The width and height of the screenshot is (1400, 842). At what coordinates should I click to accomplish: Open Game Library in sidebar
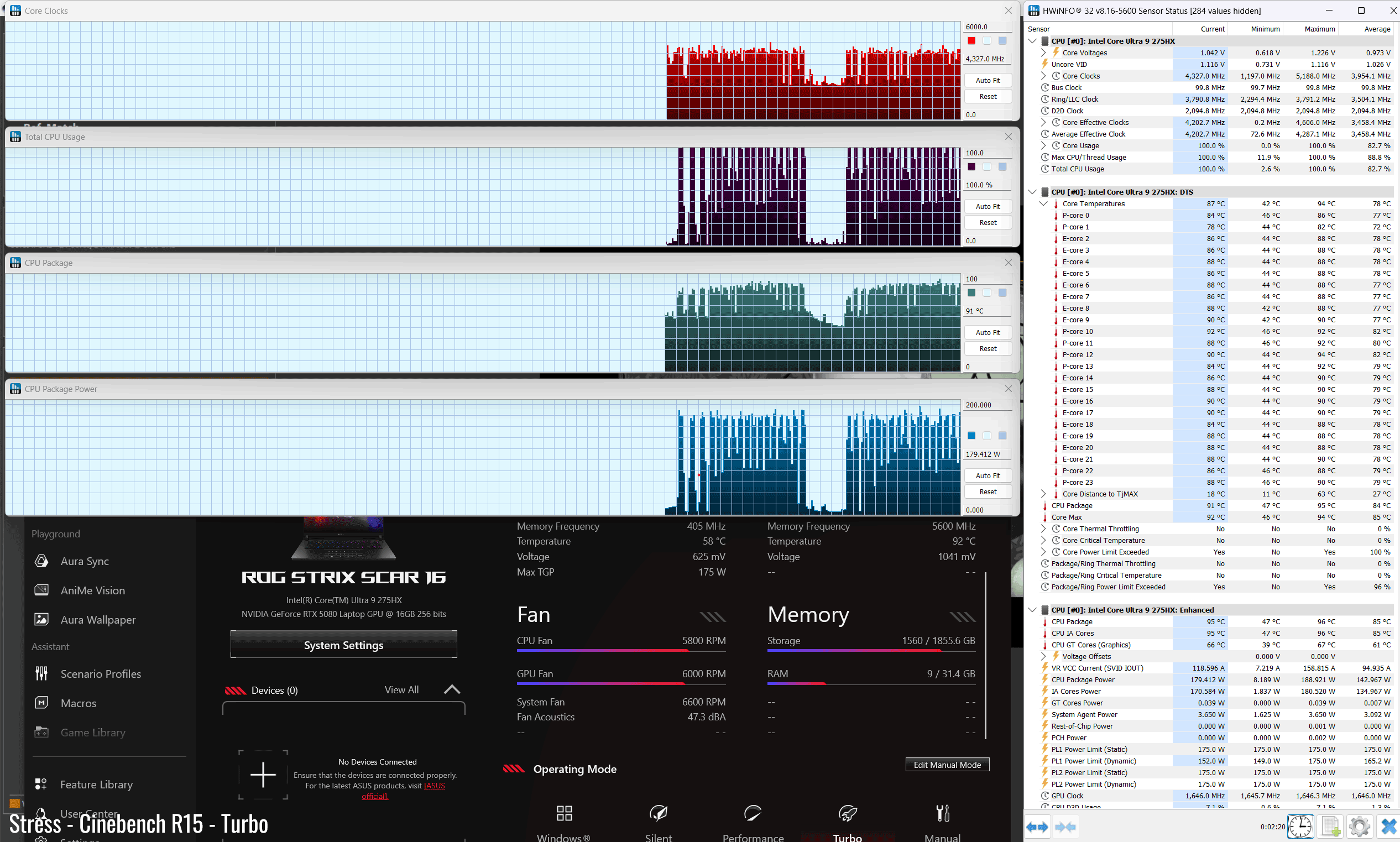tap(80, 733)
